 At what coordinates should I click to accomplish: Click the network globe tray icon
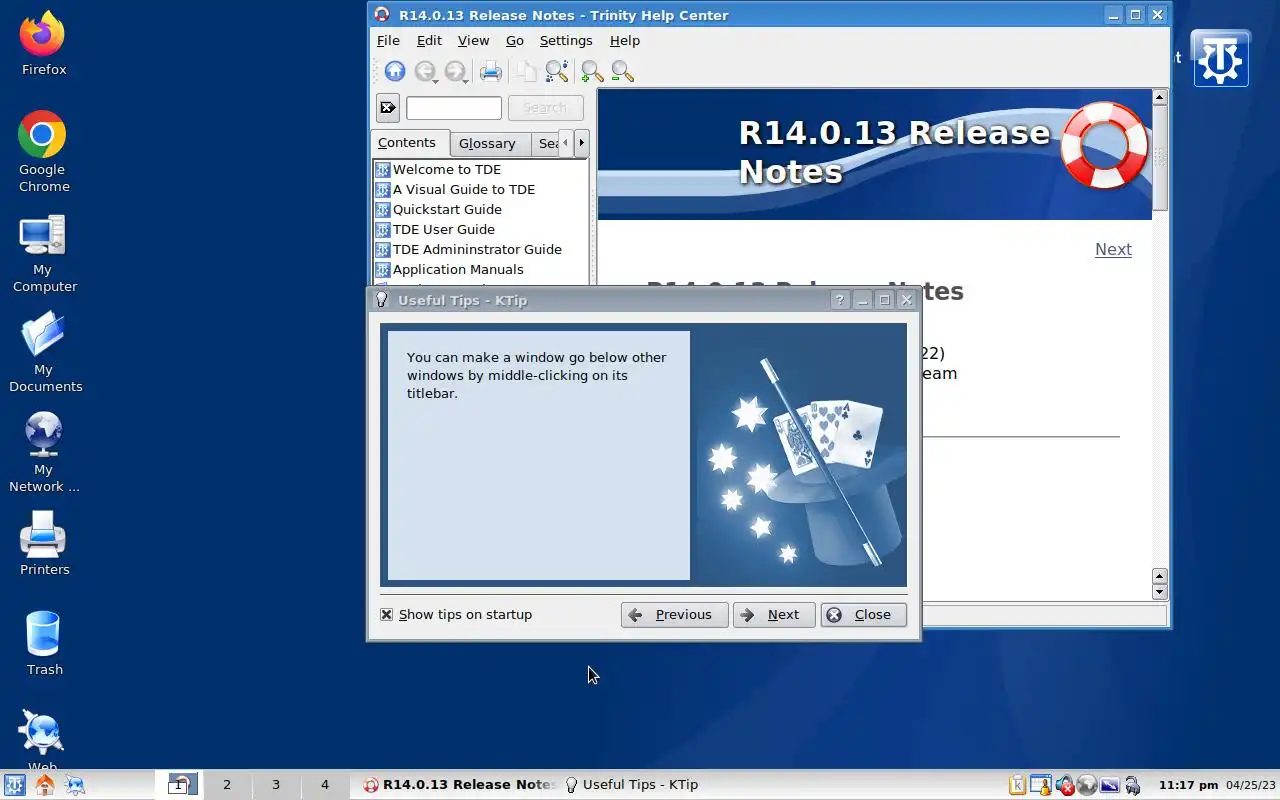[1087, 785]
